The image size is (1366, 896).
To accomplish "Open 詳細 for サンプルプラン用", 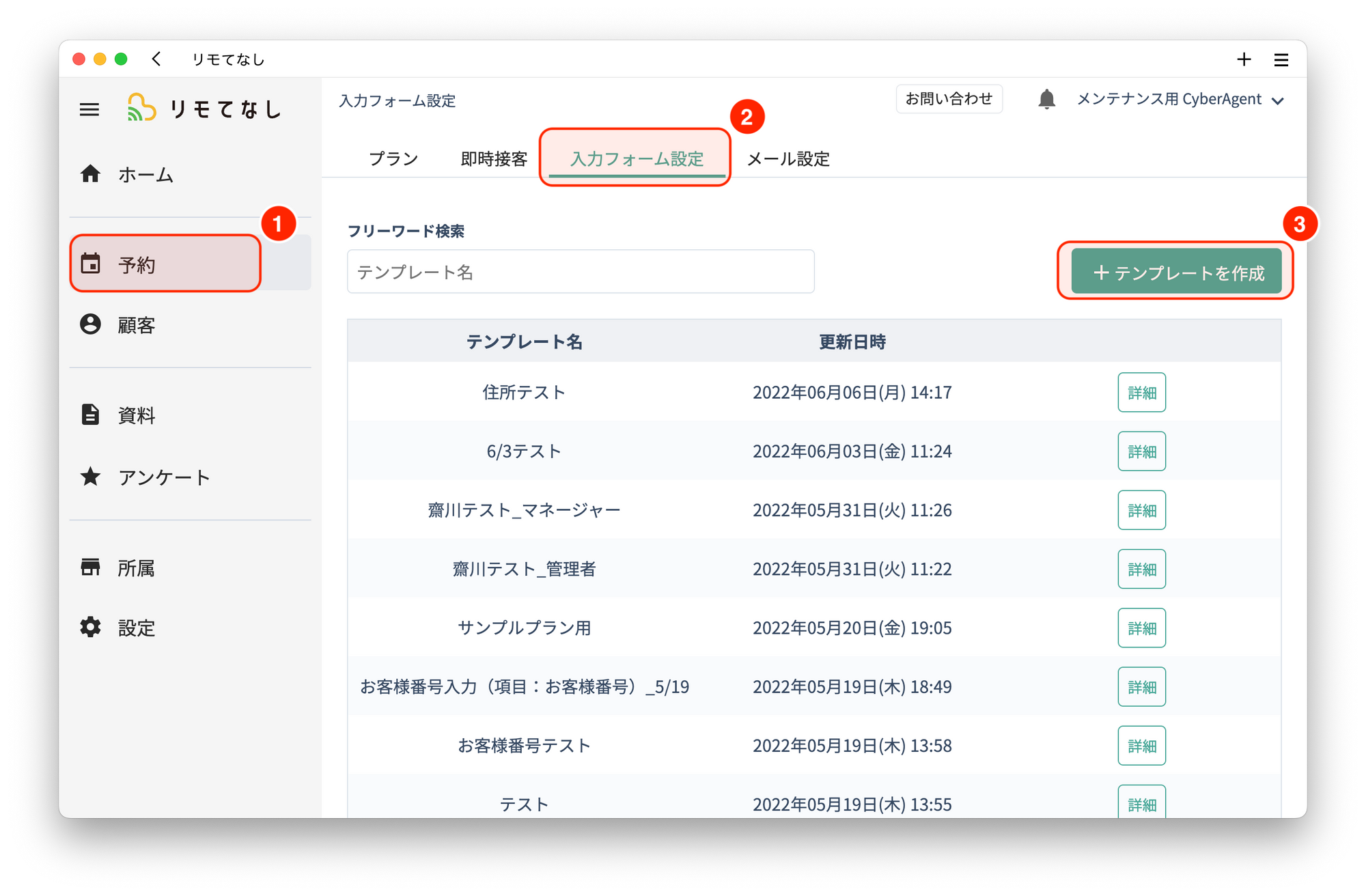I will (1141, 627).
